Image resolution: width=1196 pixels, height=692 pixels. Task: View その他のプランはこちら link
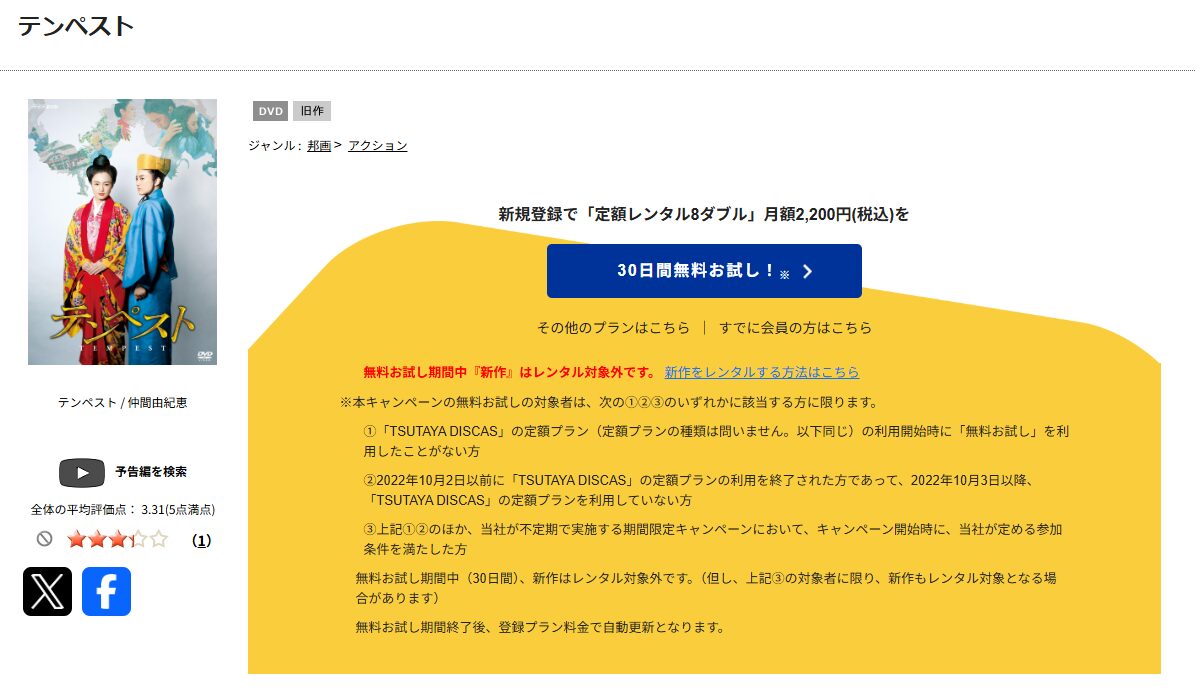[613, 328]
